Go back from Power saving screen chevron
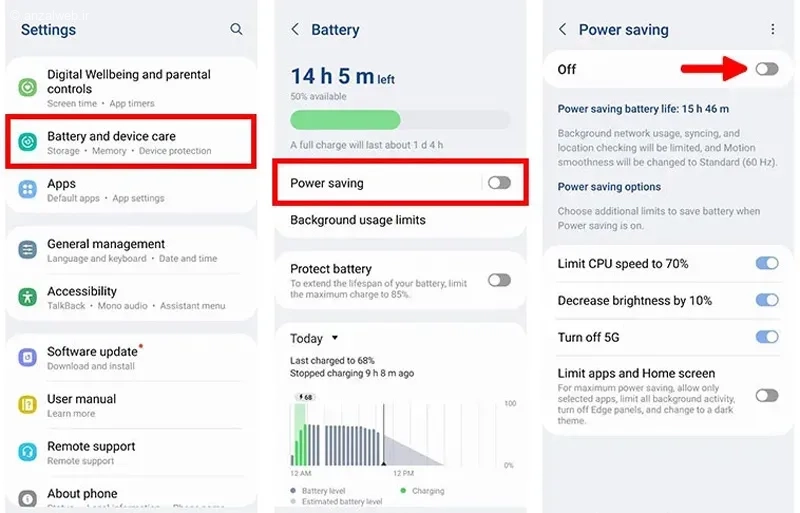 point(562,29)
